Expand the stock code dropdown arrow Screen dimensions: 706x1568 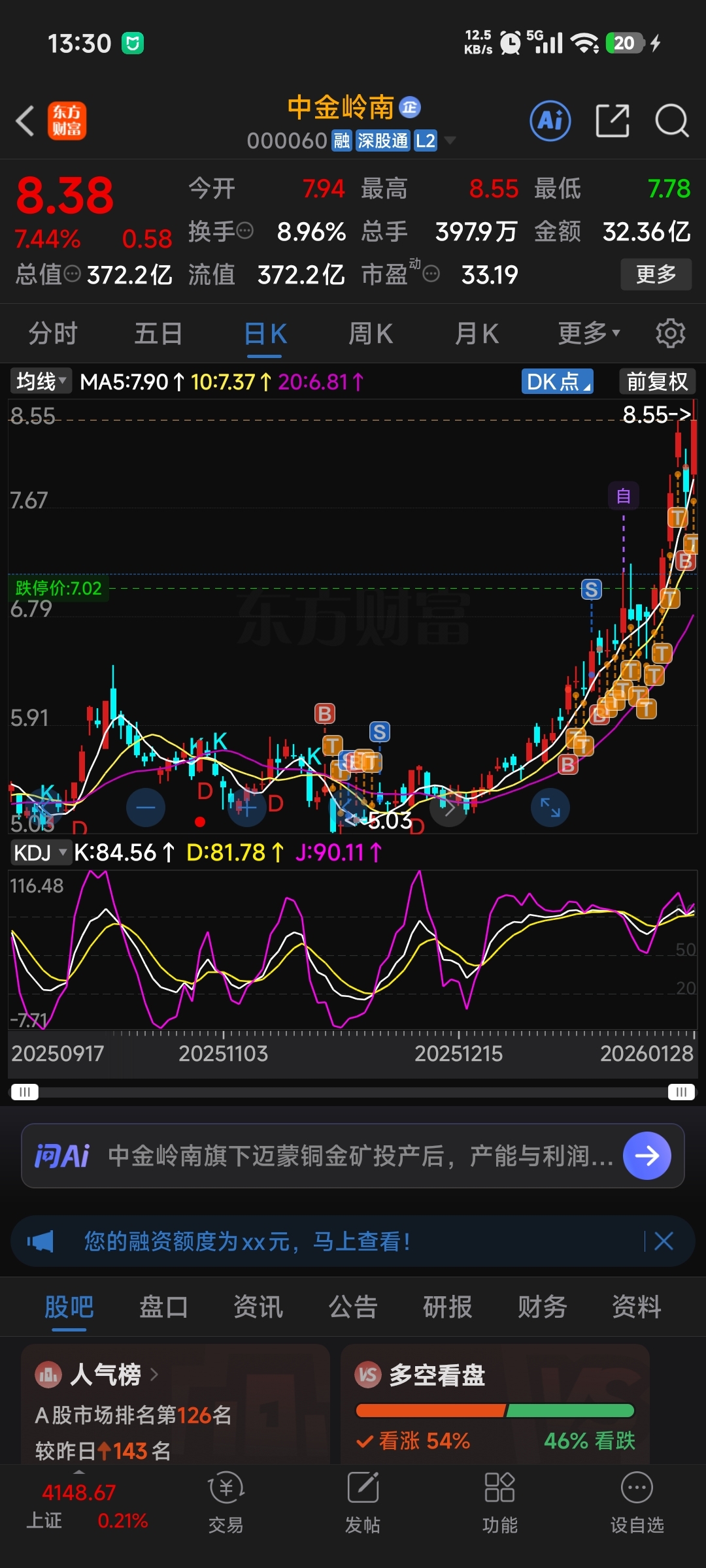450,140
